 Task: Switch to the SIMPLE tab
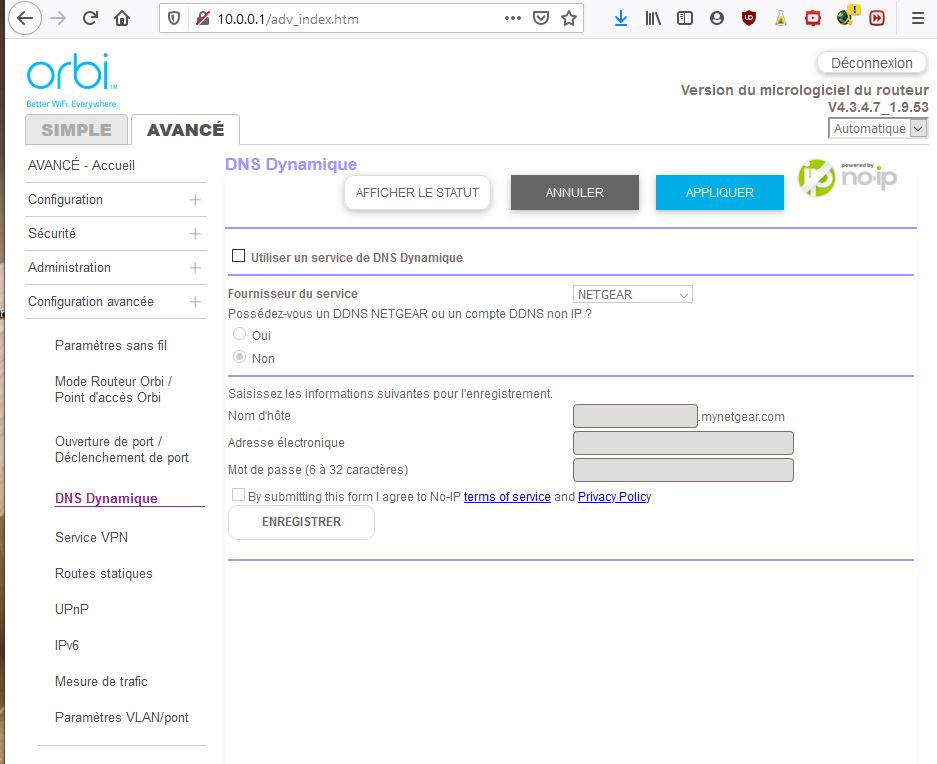pos(77,130)
